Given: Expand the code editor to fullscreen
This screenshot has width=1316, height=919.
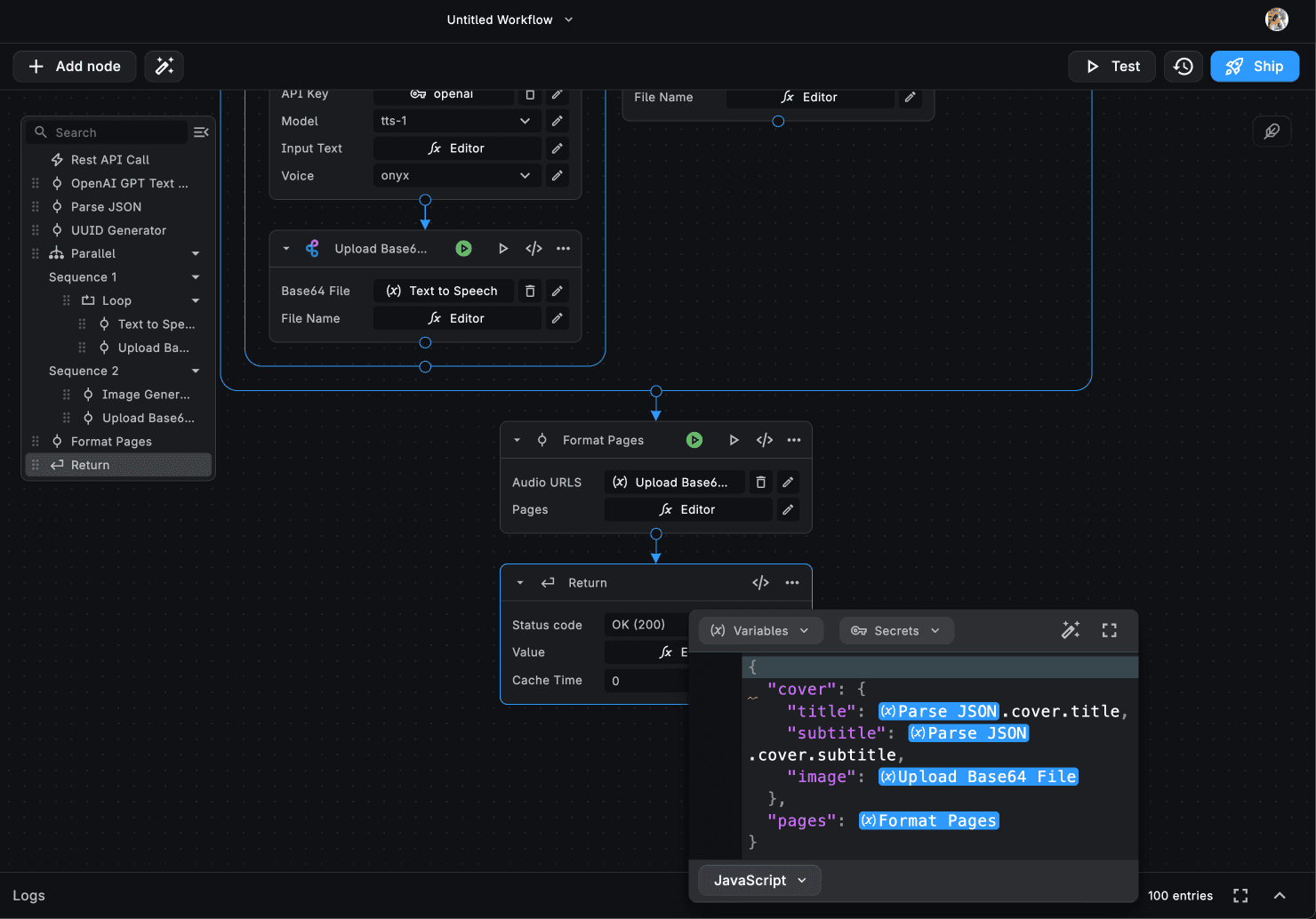Looking at the screenshot, I should point(1109,630).
